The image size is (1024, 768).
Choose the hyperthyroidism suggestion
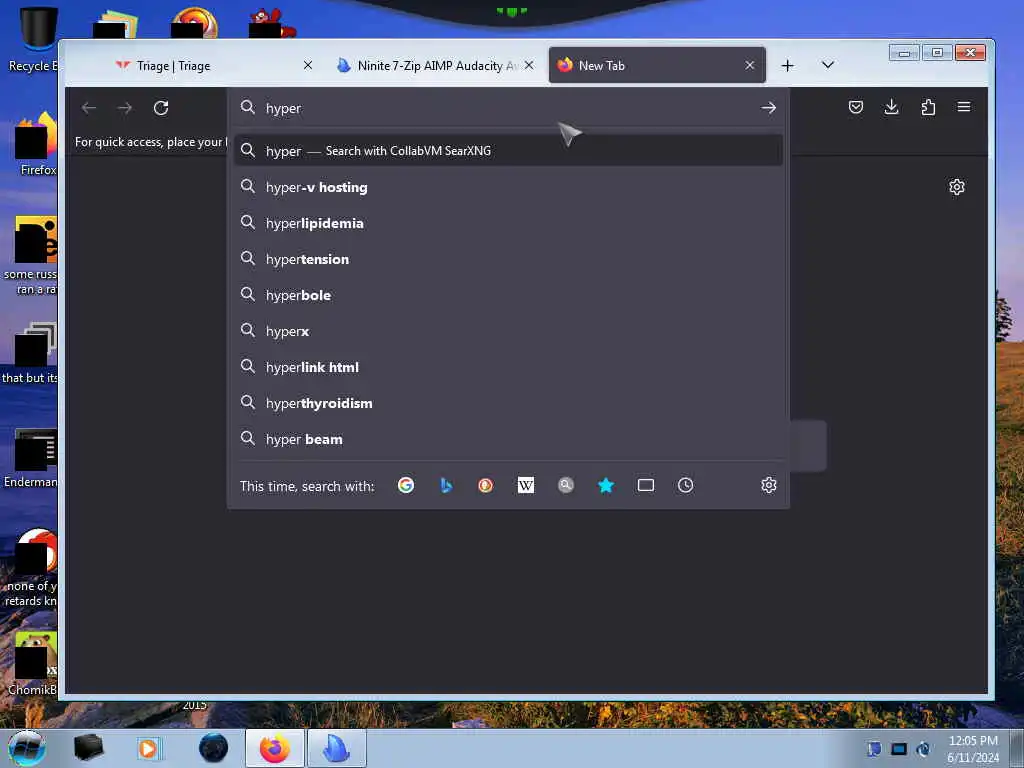(x=508, y=404)
